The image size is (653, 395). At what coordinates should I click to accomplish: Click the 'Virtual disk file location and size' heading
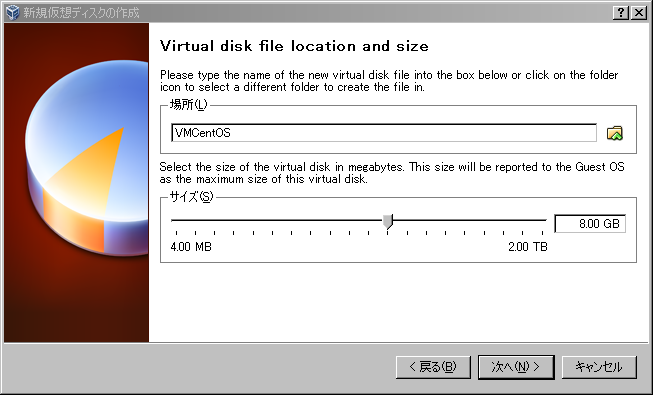tap(294, 46)
